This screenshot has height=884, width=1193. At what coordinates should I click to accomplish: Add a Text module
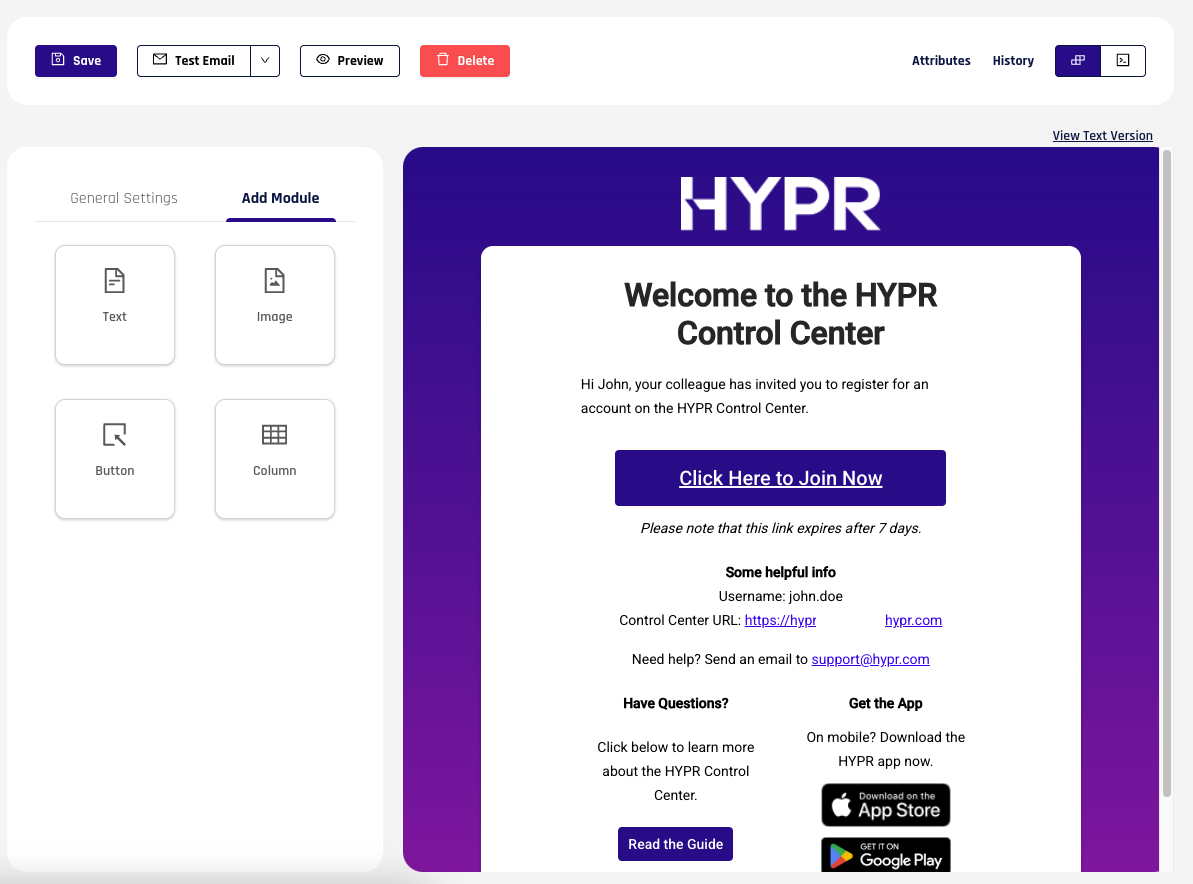click(x=115, y=304)
